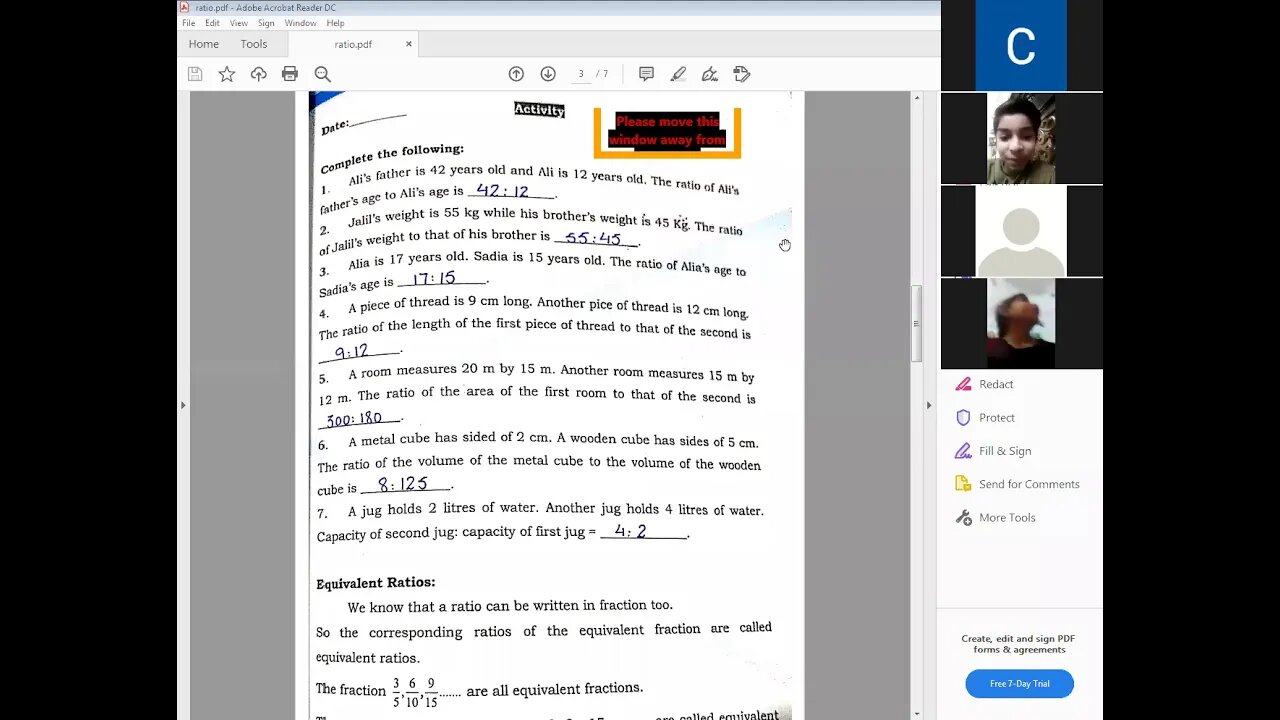The image size is (1280, 720).
Task: Click the handwritten answer 9:12
Action: 352,352
